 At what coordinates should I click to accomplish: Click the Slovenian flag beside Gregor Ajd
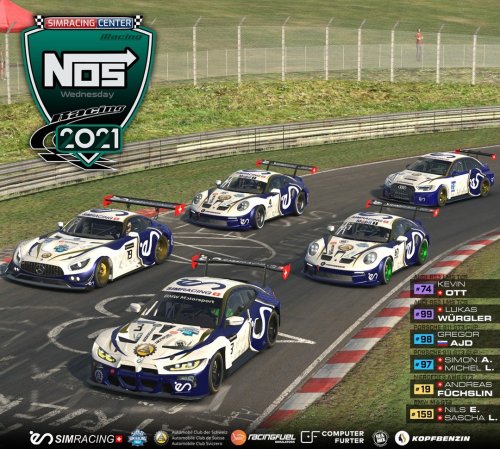click(442, 343)
